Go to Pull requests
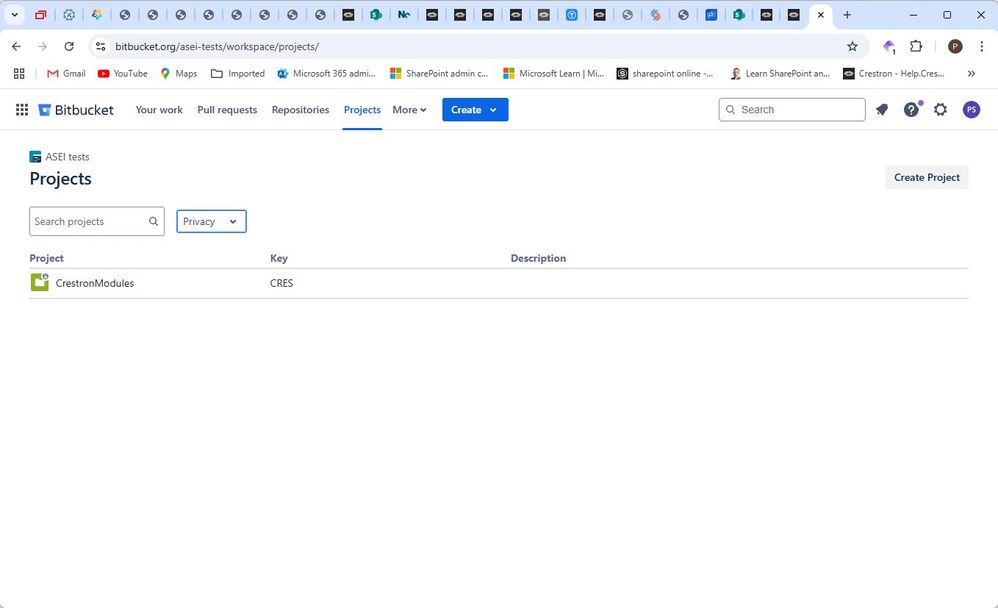This screenshot has width=998, height=608. [x=227, y=110]
